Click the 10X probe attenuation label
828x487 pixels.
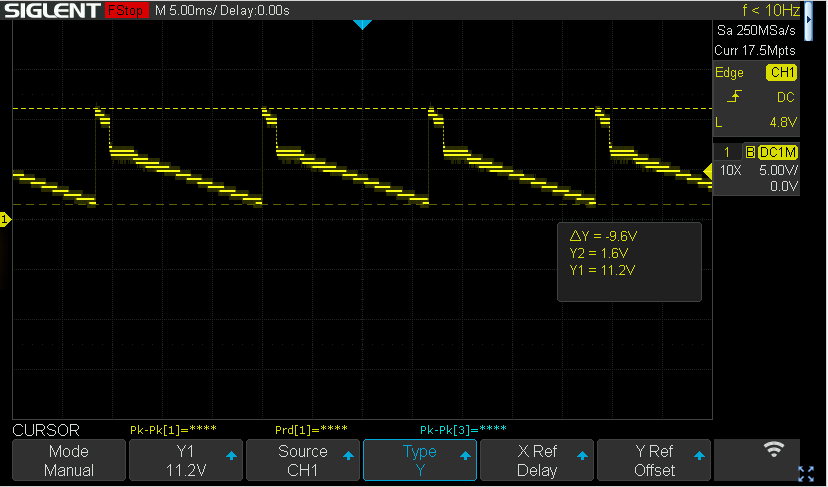pyautogui.click(x=730, y=171)
